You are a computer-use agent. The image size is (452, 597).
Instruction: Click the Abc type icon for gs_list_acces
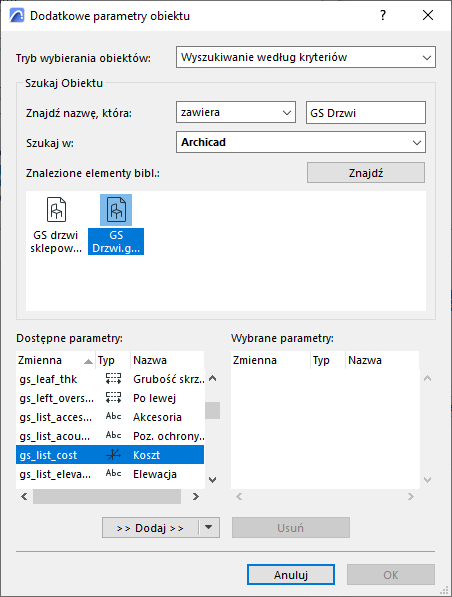[x=113, y=417]
